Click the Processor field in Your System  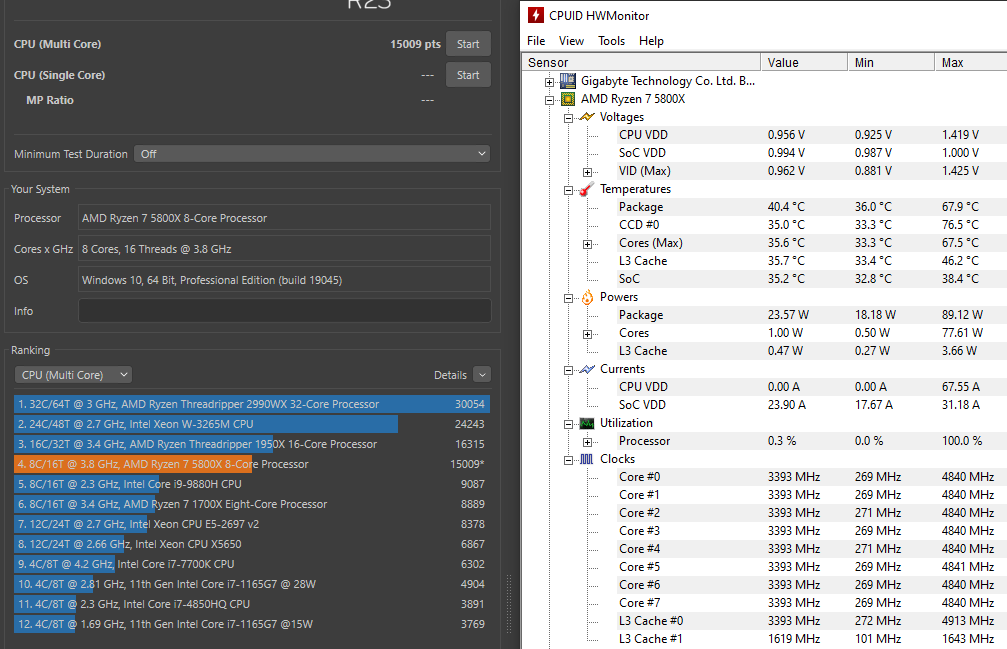pos(285,218)
